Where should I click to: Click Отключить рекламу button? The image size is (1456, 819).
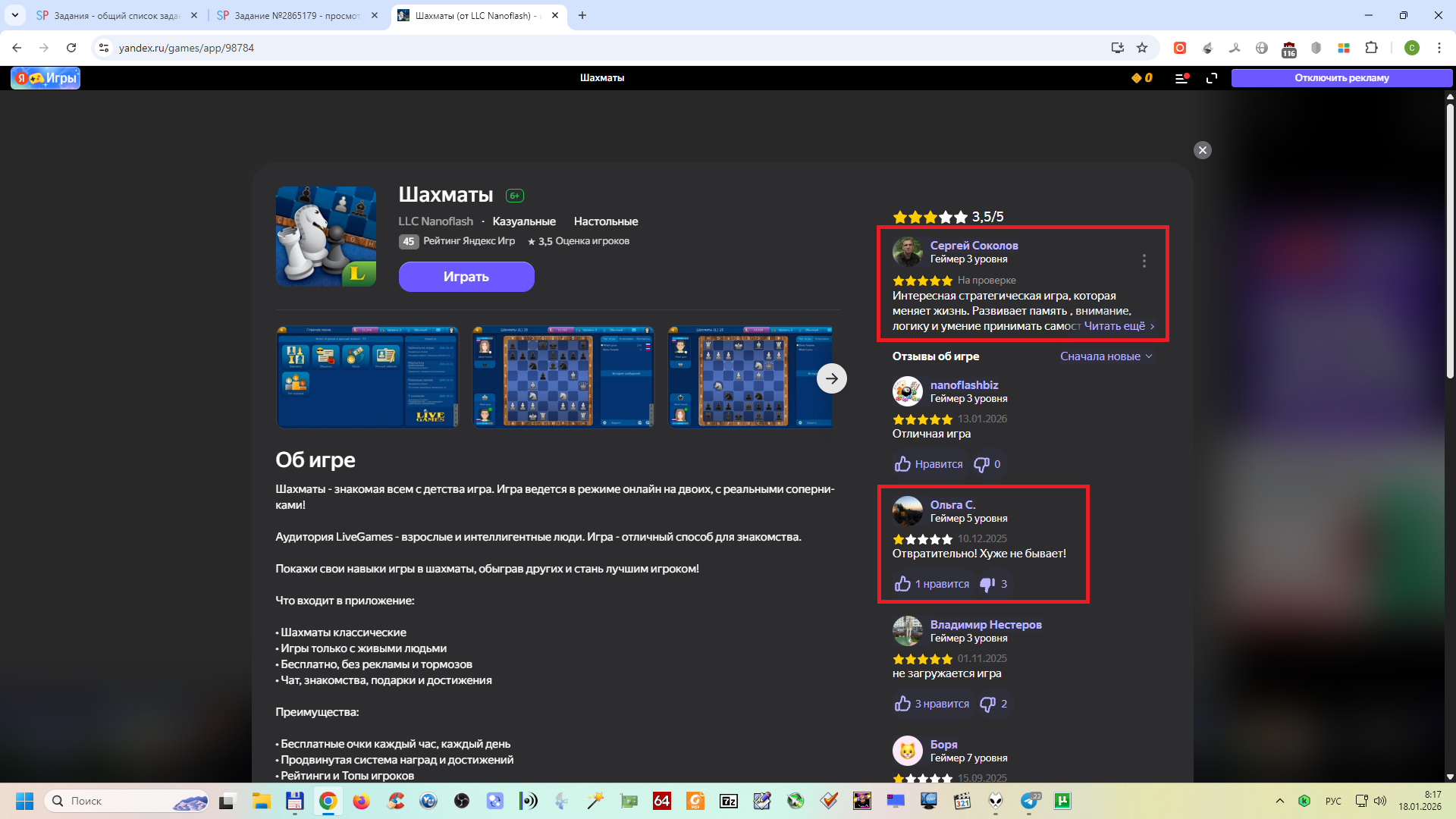[1341, 78]
